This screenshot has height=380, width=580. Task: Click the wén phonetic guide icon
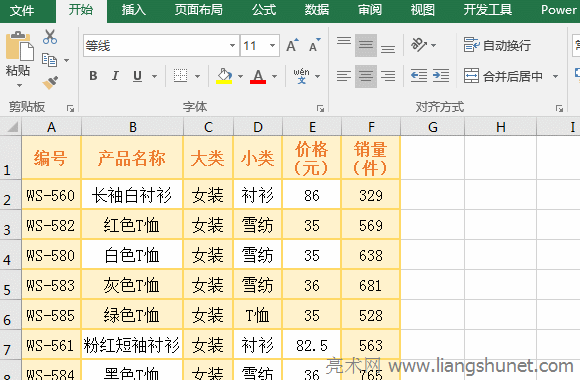point(301,76)
